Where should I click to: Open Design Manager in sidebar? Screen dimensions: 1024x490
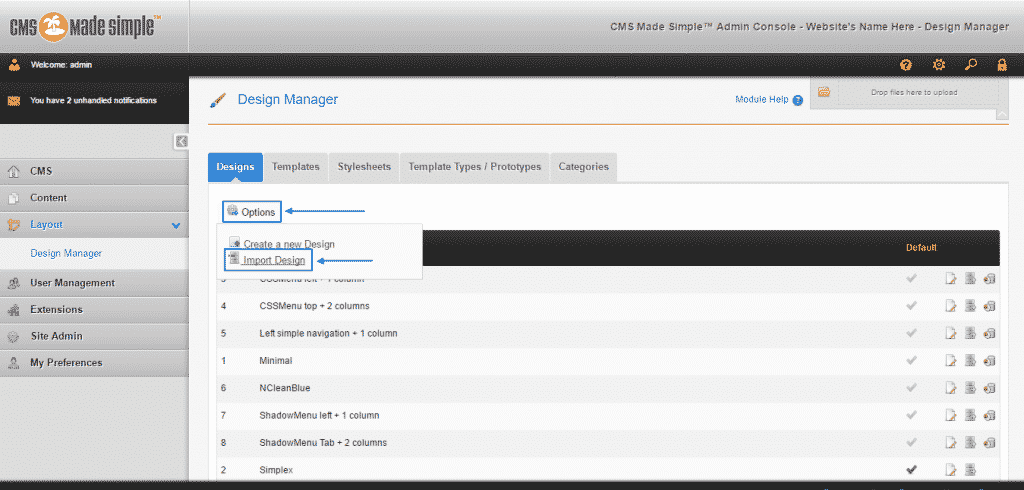click(66, 253)
